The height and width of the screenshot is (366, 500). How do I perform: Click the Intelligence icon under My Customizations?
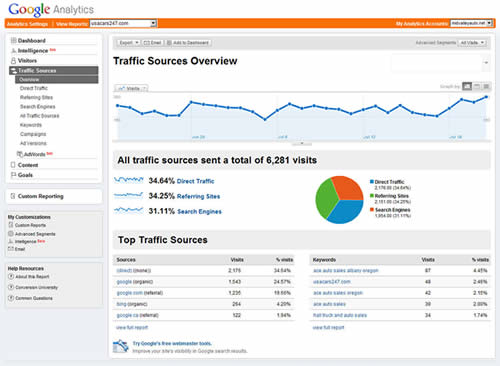point(11,241)
